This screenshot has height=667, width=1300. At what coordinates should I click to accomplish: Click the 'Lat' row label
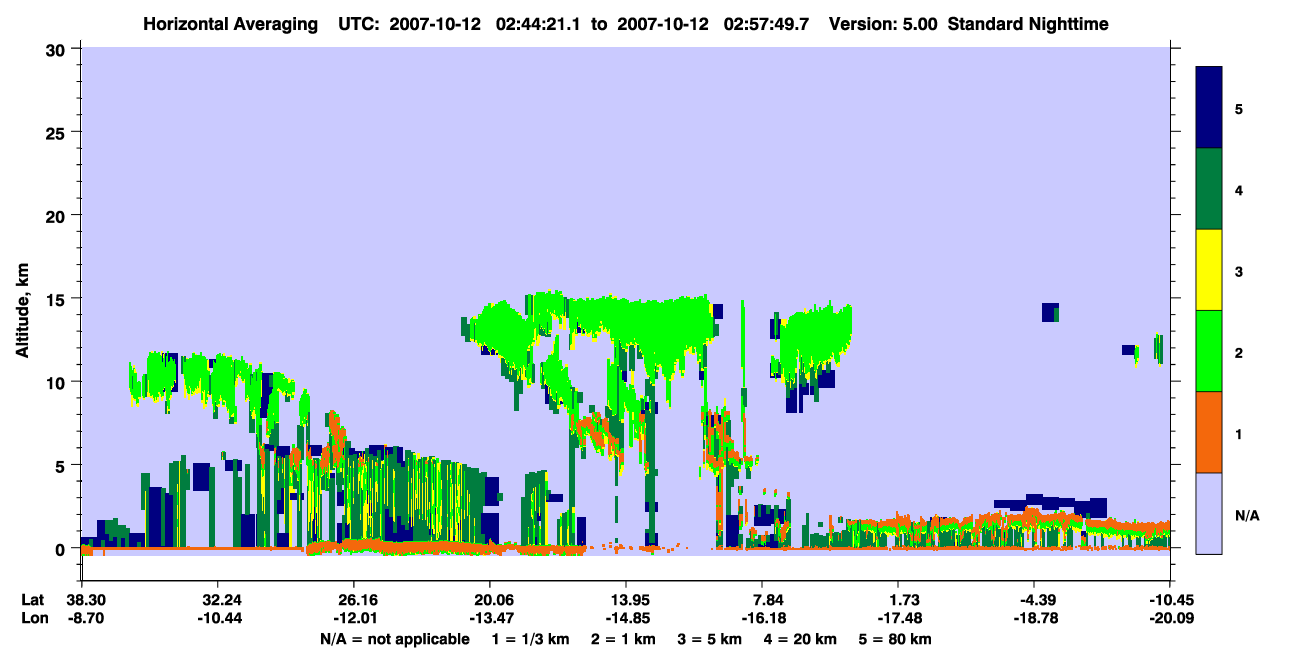click(32, 600)
